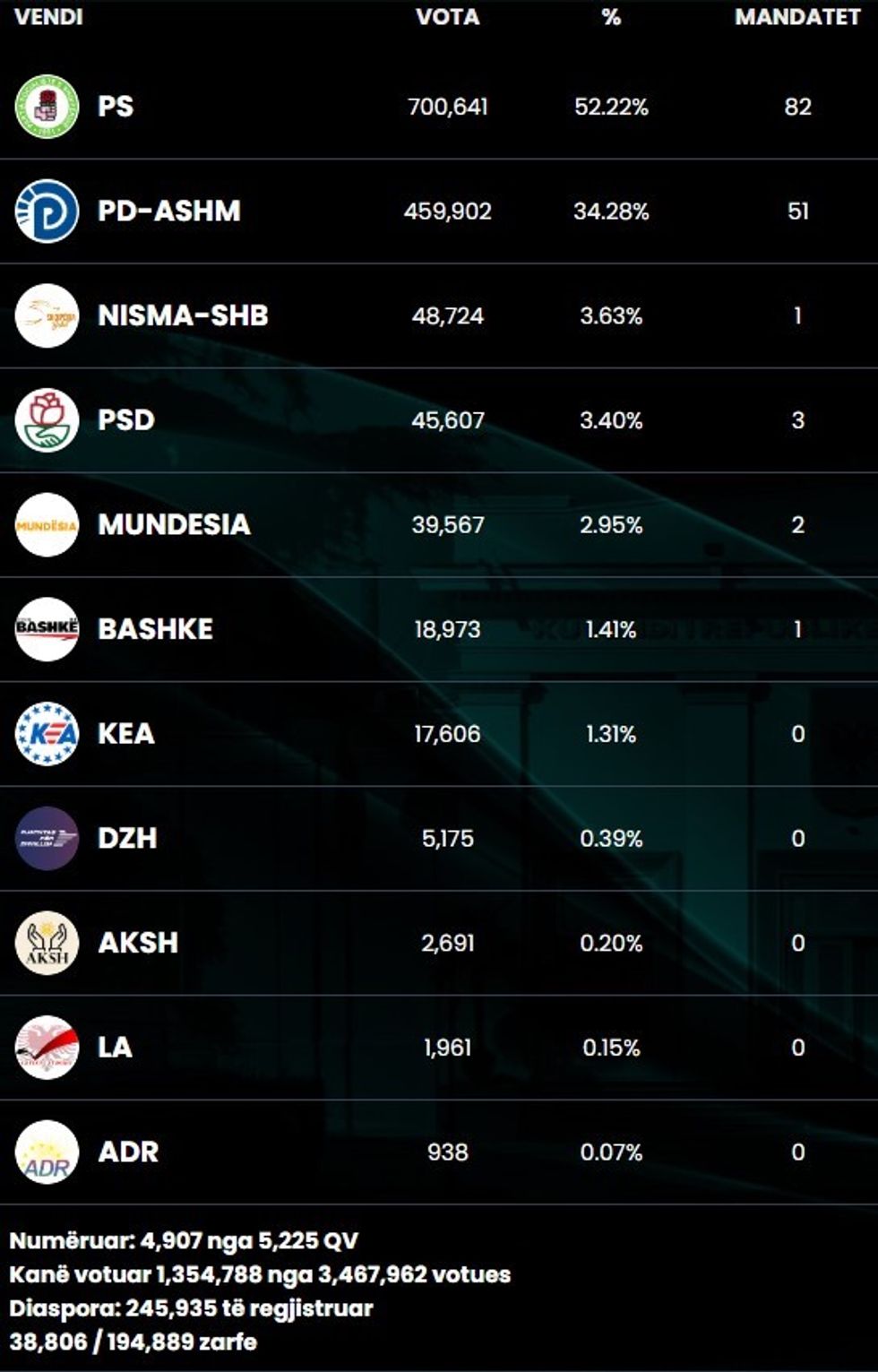Viewport: 878px width, 1372px height.
Task: Select the BASHKË party logo
Action: [47, 629]
